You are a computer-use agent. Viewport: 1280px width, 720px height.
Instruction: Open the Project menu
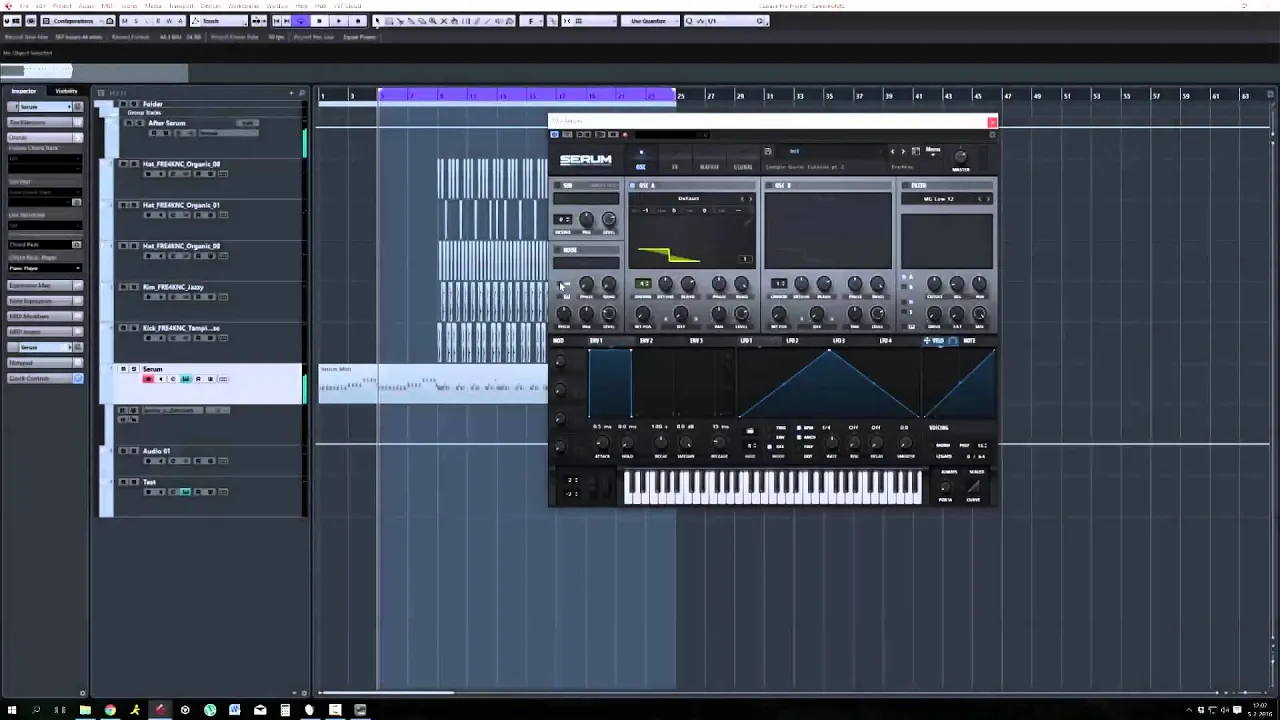click(x=62, y=6)
